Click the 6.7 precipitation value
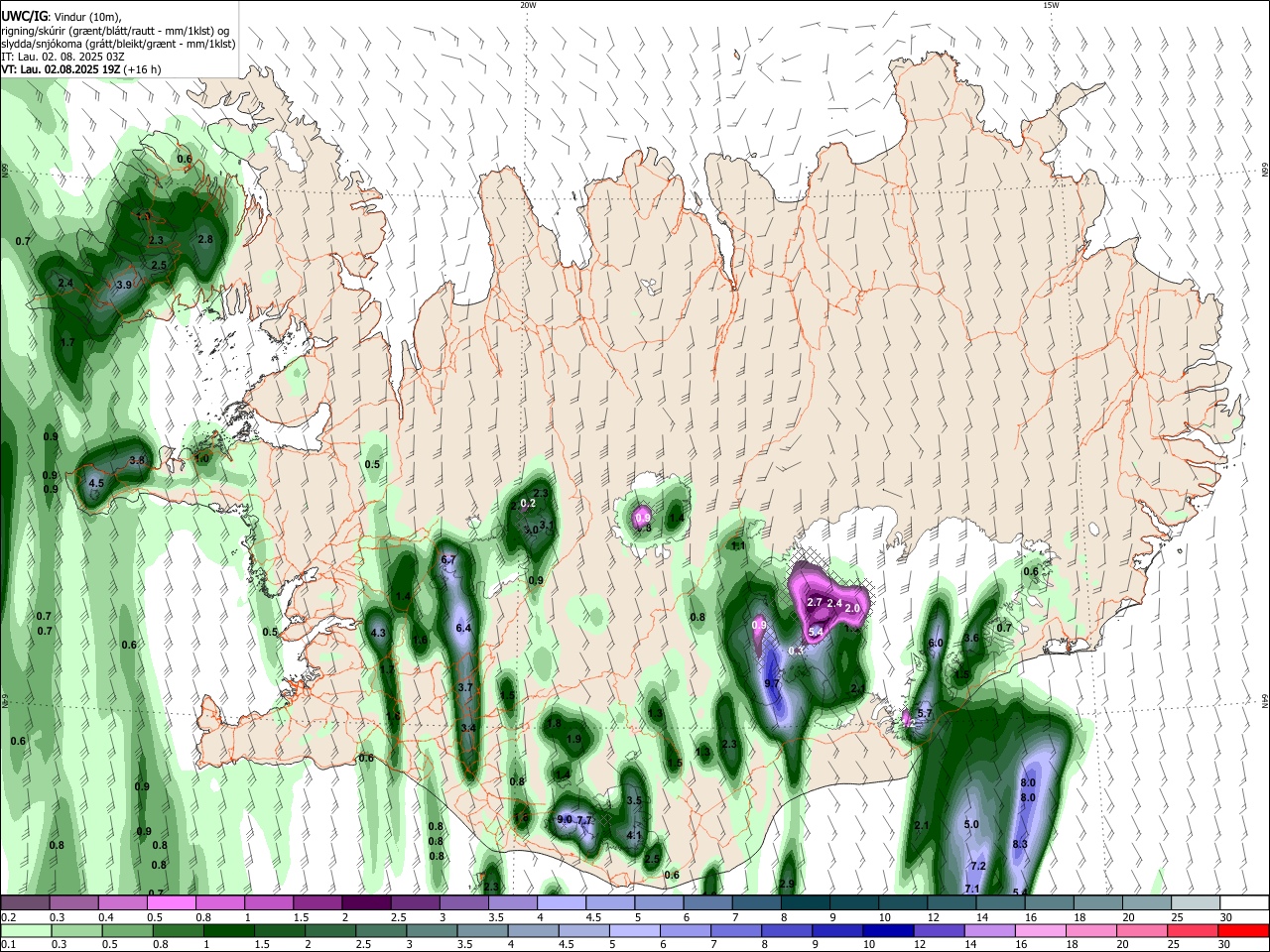Image resolution: width=1270 pixels, height=952 pixels. pos(447,560)
